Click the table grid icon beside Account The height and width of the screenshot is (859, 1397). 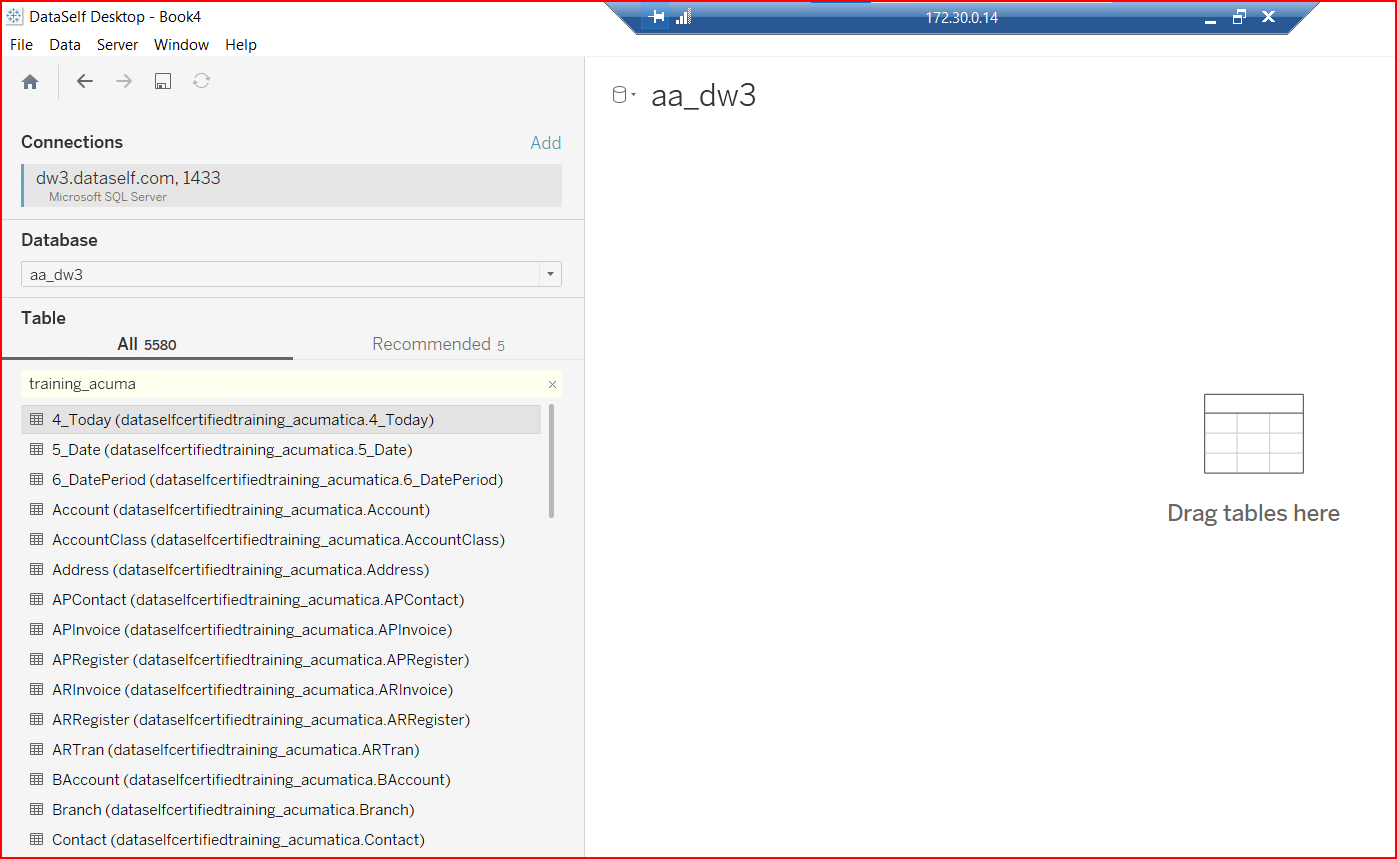pyautogui.click(x=37, y=510)
